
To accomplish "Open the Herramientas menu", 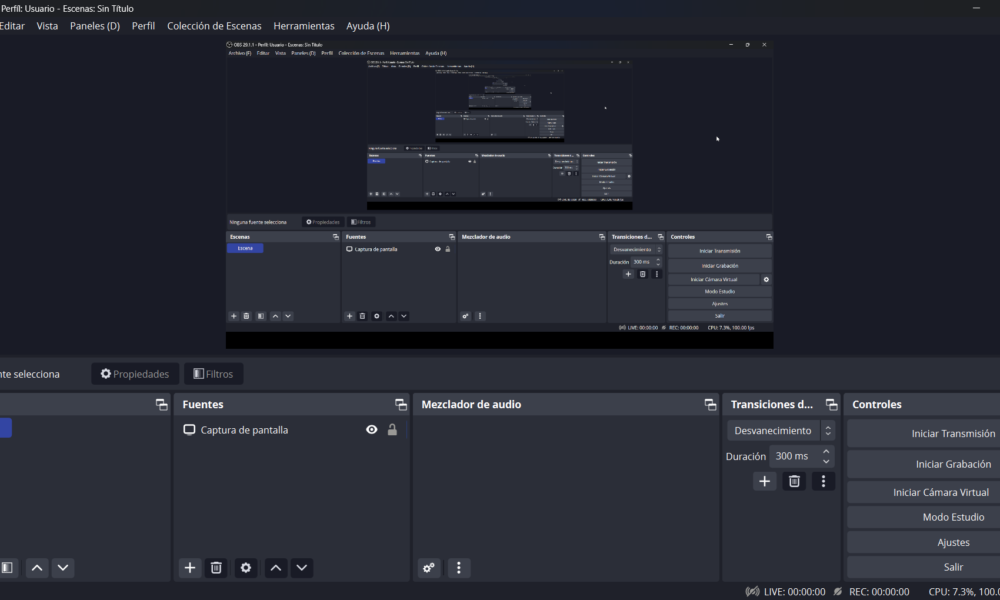I will (304, 26).
